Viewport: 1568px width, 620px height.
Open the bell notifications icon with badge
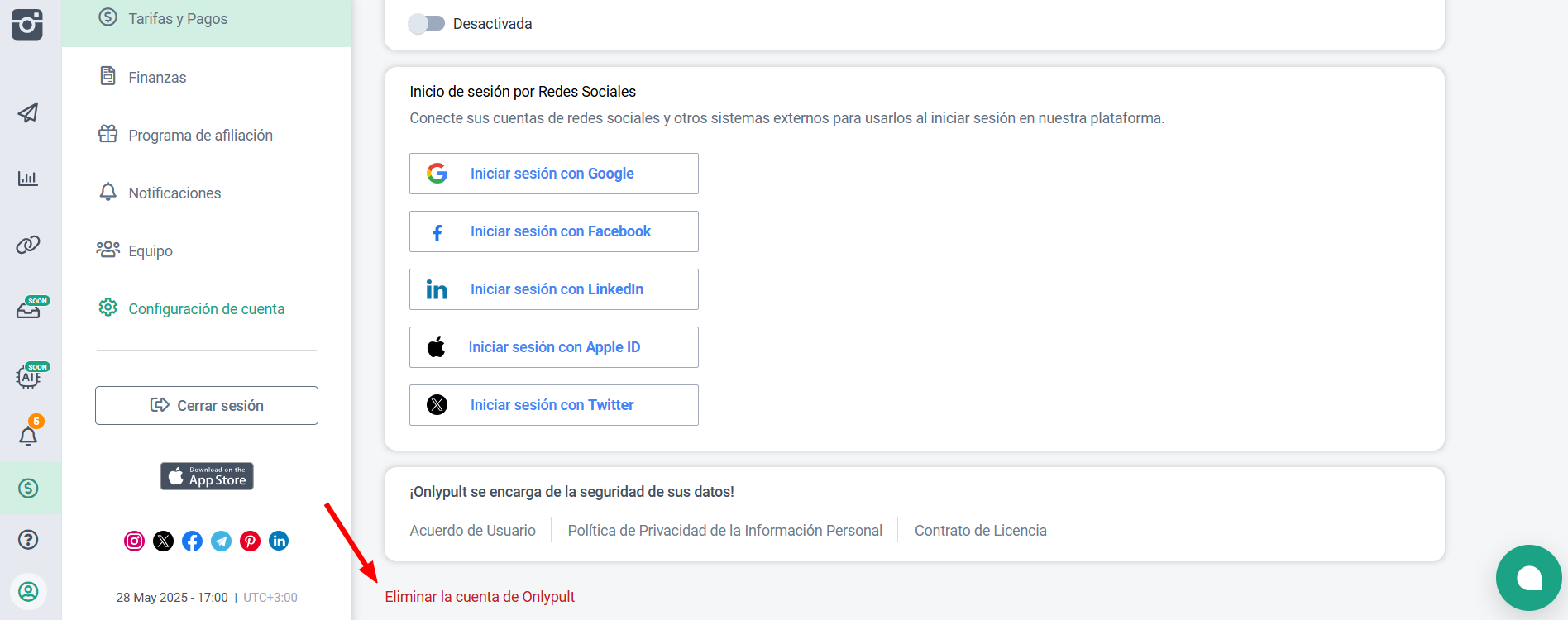click(29, 434)
